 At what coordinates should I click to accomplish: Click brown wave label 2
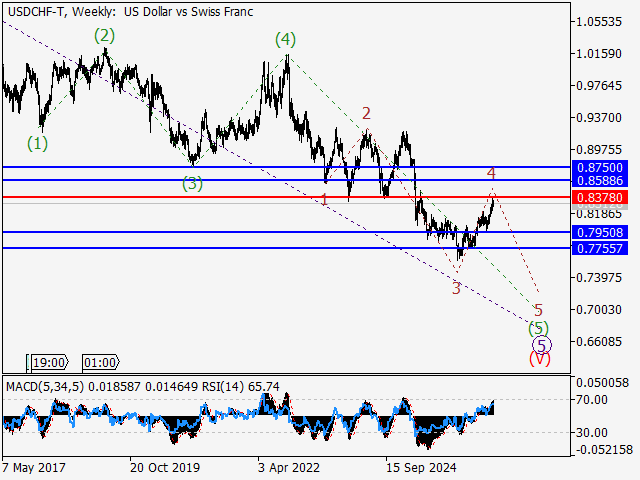[x=366, y=113]
